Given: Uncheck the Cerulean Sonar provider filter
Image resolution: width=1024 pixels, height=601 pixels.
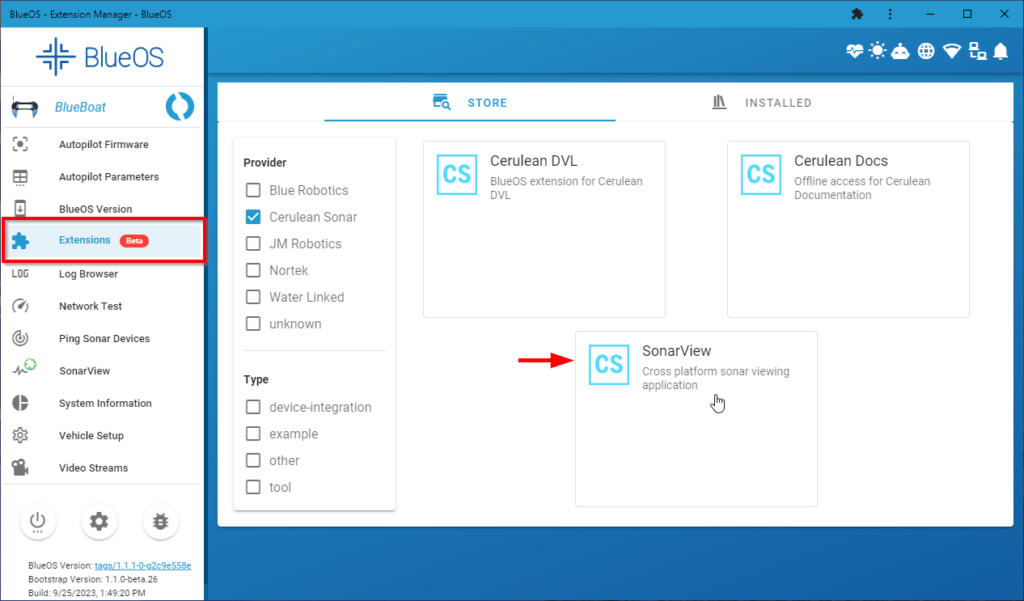Looking at the screenshot, I should coord(252,217).
